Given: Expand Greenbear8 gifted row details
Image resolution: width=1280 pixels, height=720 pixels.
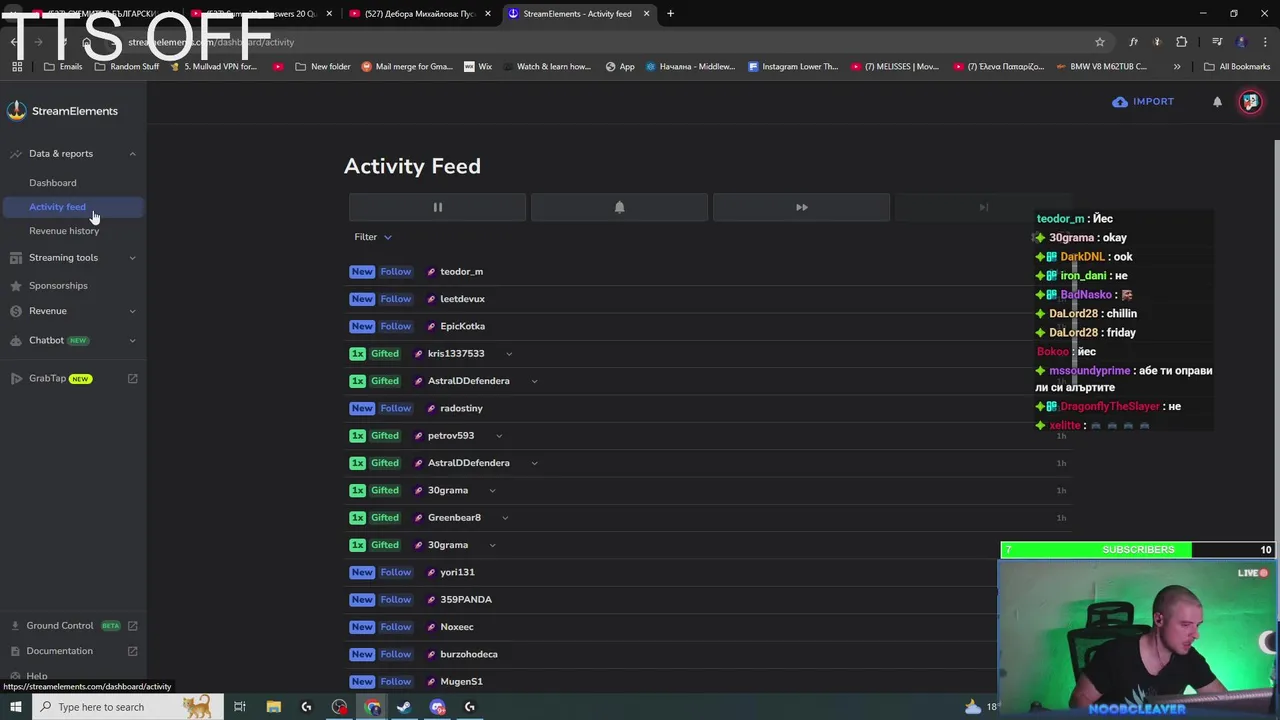Looking at the screenshot, I should tap(505, 518).
